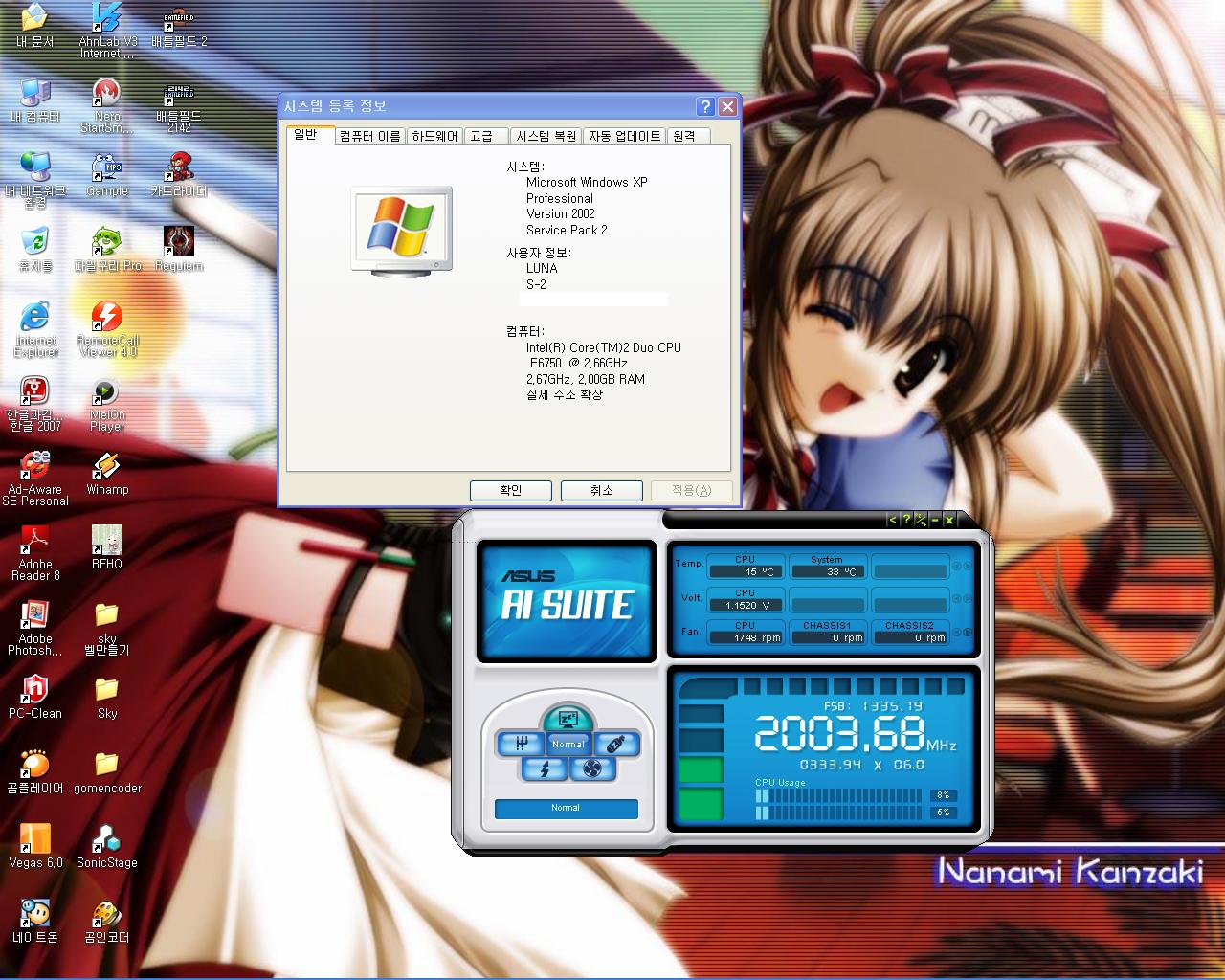Image resolution: width=1225 pixels, height=980 pixels.
Task: Click the AI Nap monitor icon in AI Suite
Action: [568, 719]
